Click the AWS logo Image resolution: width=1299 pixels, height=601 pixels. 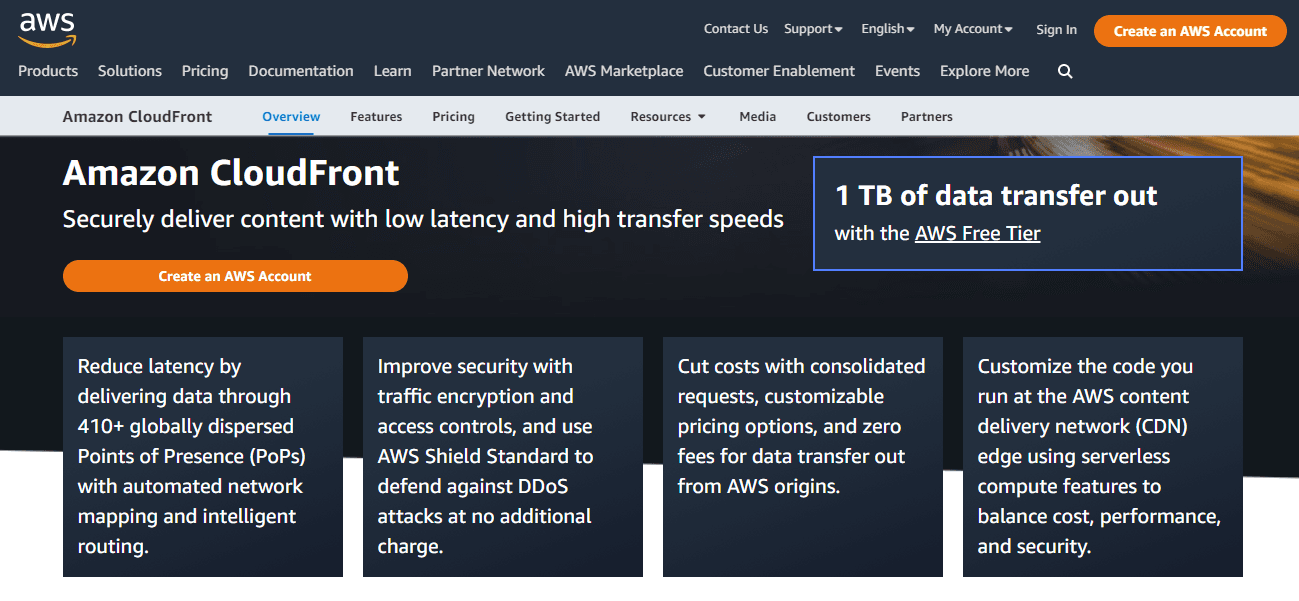pos(47,30)
